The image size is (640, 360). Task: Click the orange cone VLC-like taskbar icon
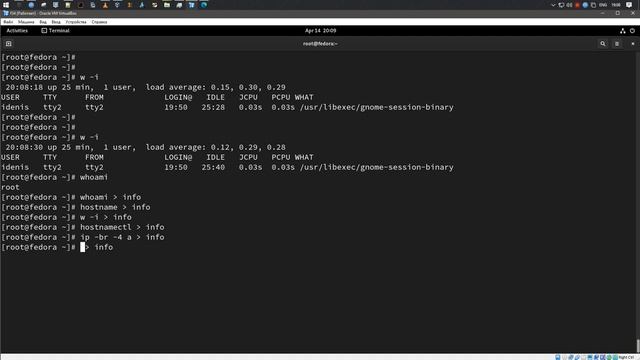pos(105,5)
